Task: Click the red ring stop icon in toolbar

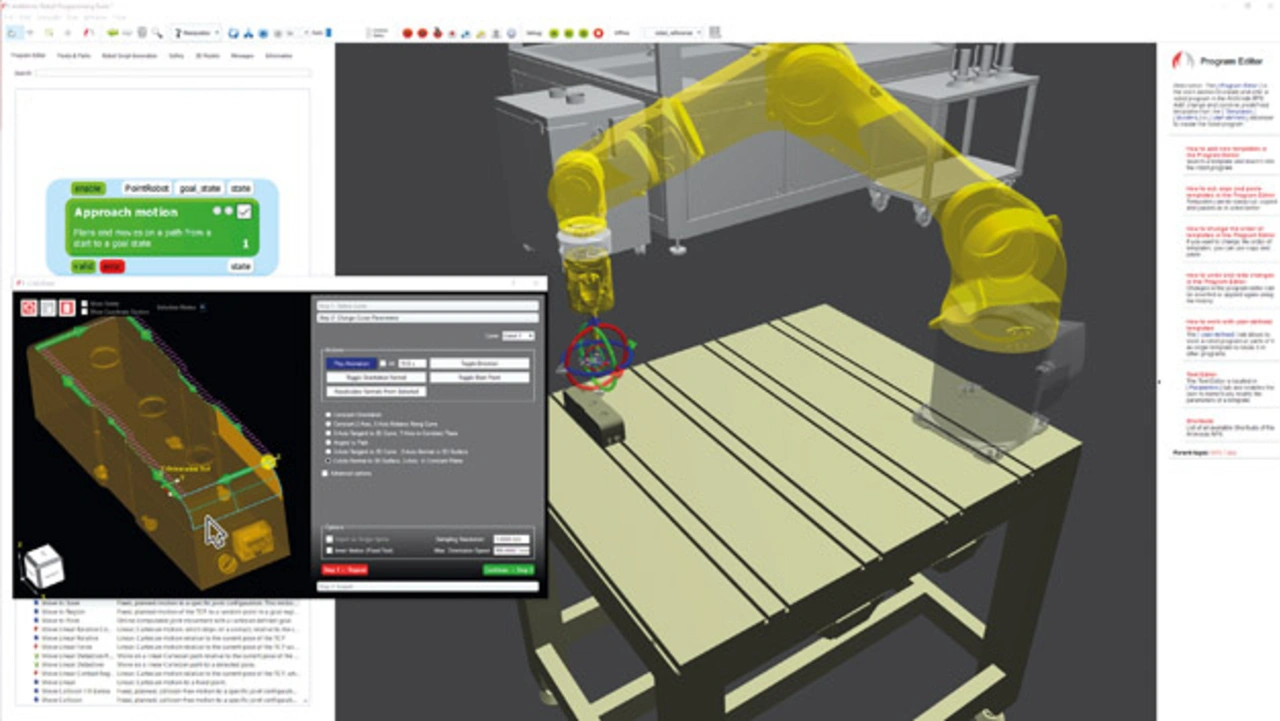Action: tap(598, 33)
